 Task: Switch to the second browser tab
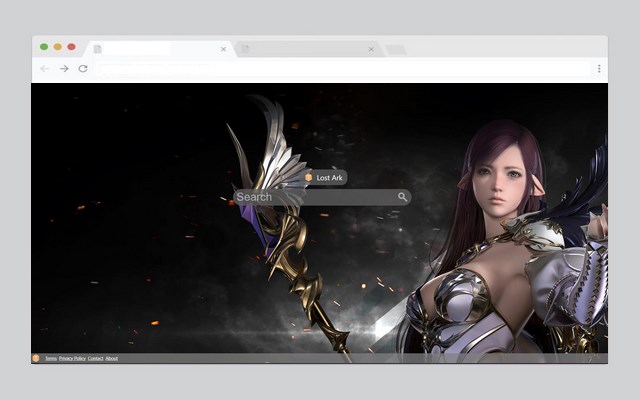coord(310,49)
